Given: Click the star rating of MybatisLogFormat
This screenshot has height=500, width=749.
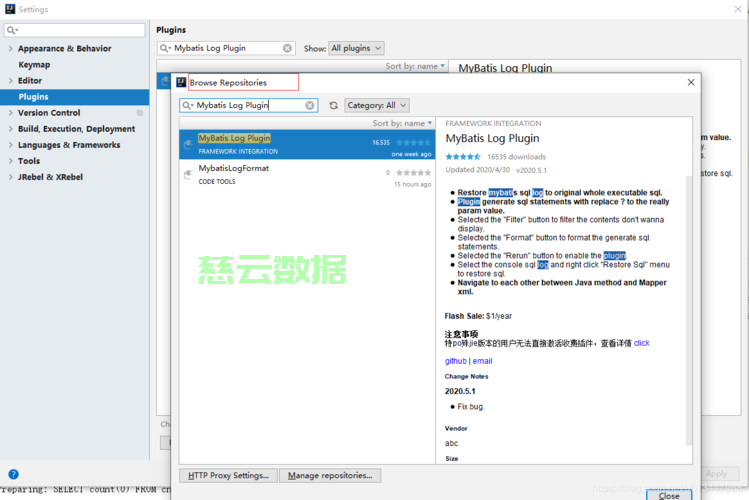Looking at the screenshot, I should pyautogui.click(x=414, y=172).
